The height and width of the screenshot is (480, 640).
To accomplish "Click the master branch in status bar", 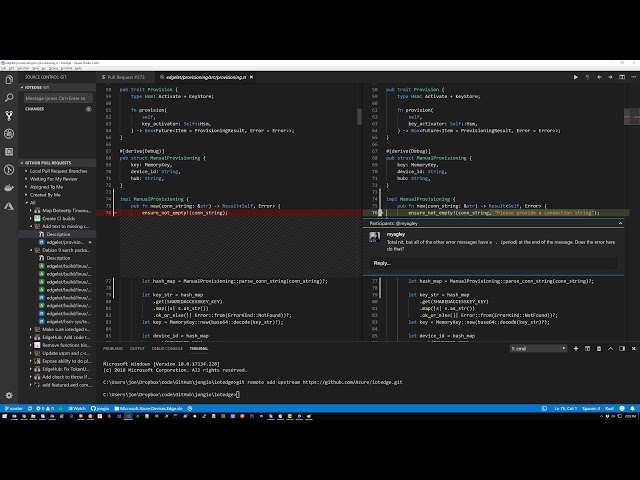I will (13, 408).
